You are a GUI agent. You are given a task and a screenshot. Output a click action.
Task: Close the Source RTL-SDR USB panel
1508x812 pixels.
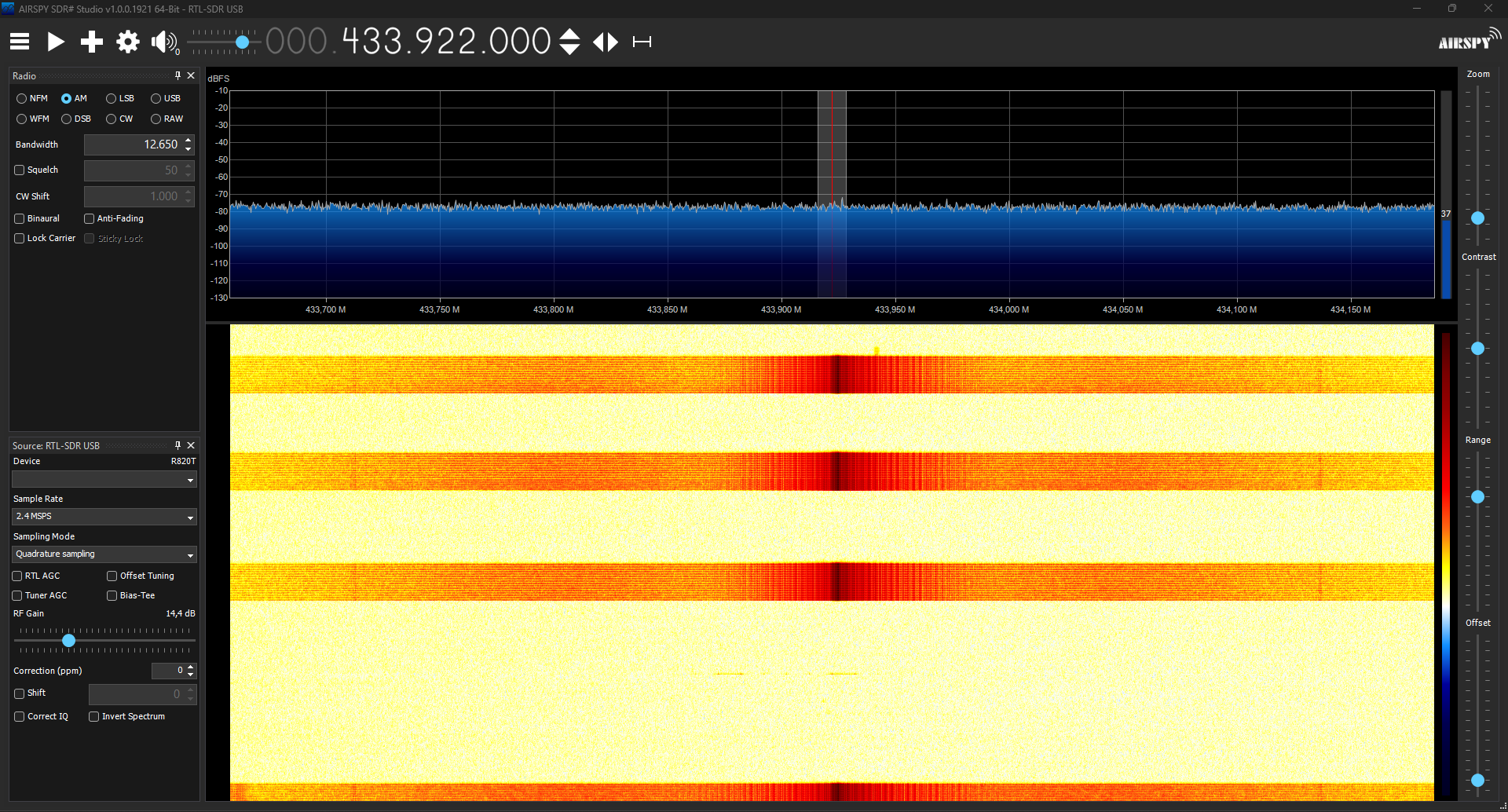tap(191, 445)
